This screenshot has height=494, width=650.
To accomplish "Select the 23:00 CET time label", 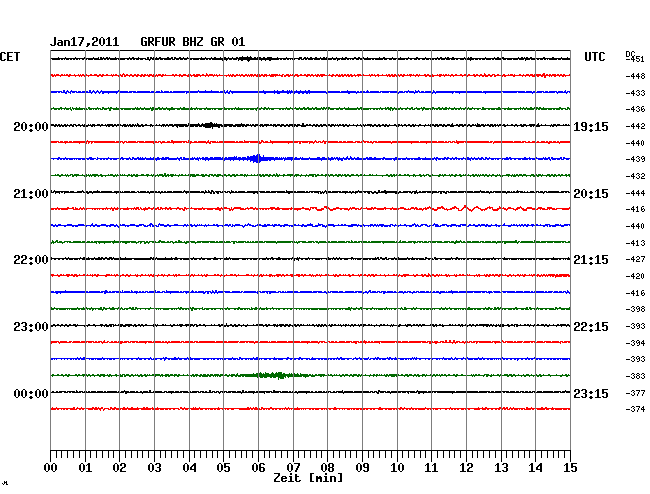I will (31, 327).
